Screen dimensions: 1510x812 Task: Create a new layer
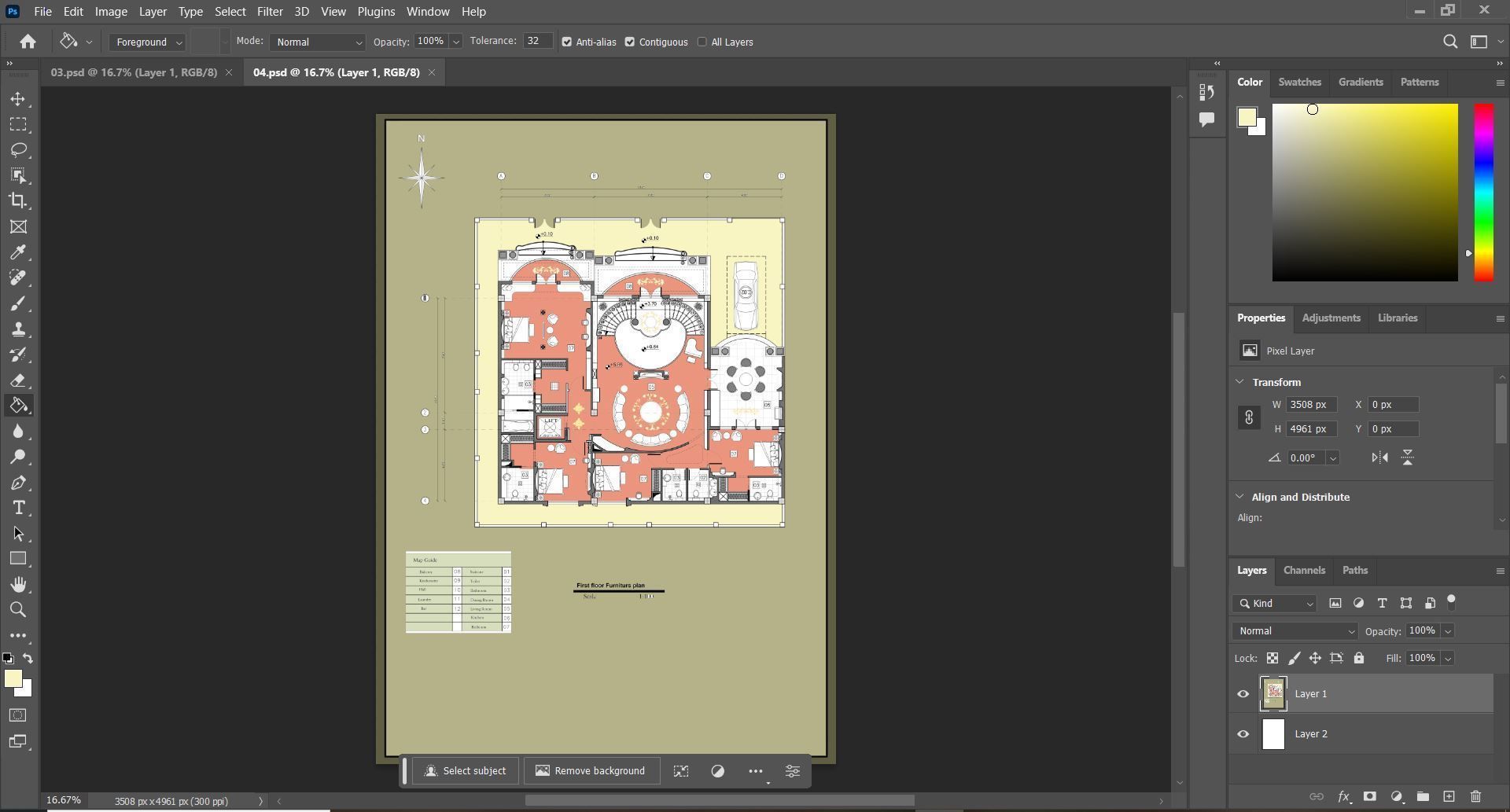point(1449,796)
